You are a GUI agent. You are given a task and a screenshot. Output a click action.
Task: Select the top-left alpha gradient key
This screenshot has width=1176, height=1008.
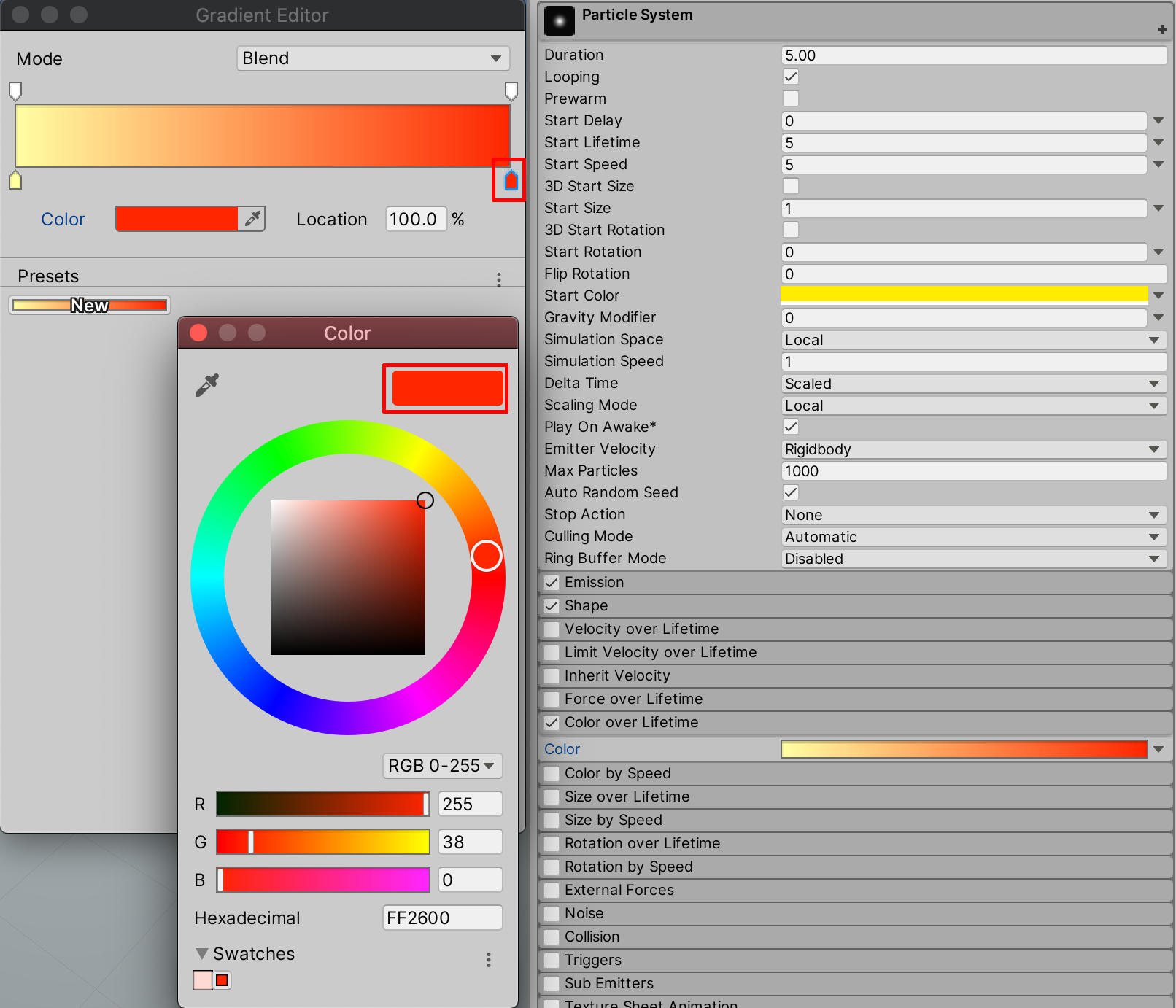pyautogui.click(x=15, y=90)
